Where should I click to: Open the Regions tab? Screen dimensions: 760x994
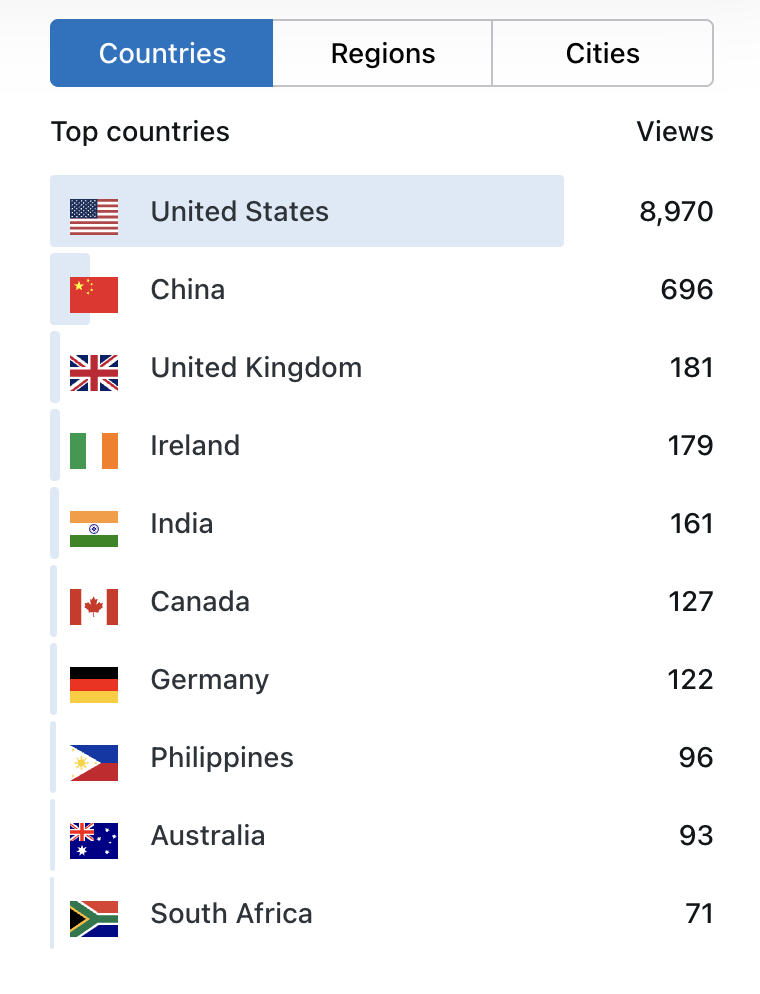click(383, 53)
